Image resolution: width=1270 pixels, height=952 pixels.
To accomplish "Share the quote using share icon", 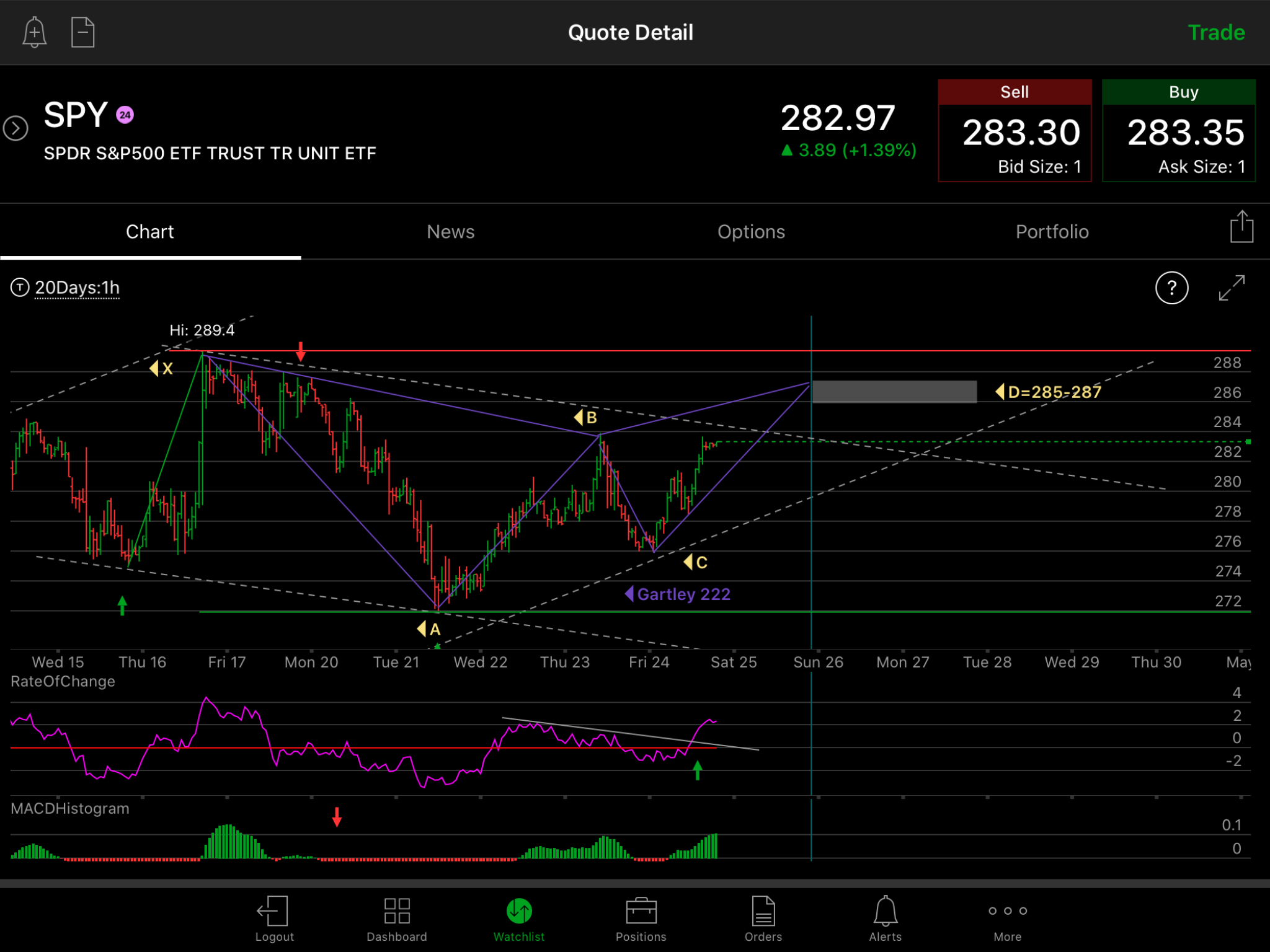I will pos(1241,226).
